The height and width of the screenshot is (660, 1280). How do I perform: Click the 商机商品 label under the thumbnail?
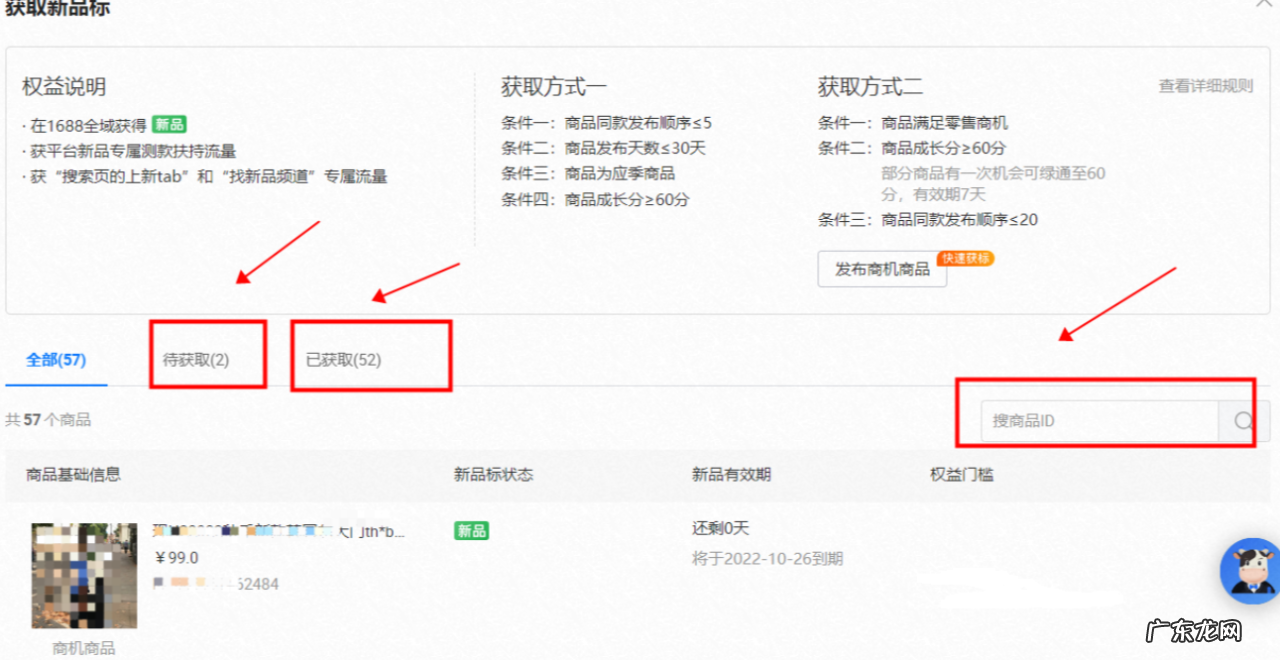click(x=84, y=648)
